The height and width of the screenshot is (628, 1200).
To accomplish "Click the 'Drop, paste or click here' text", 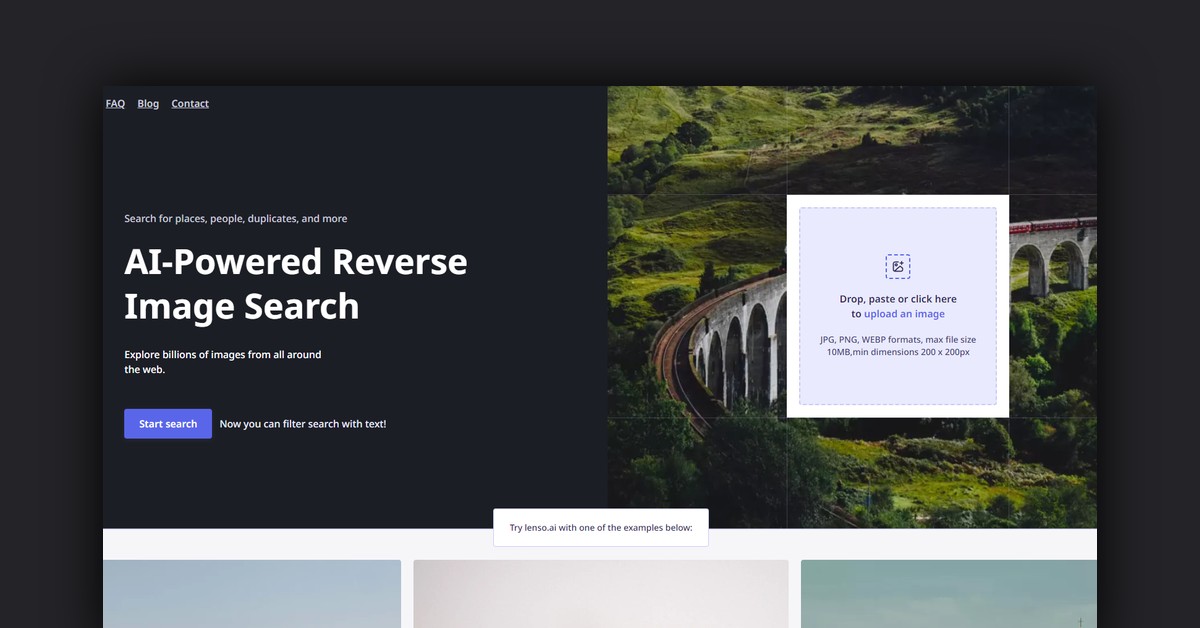I will point(897,299).
